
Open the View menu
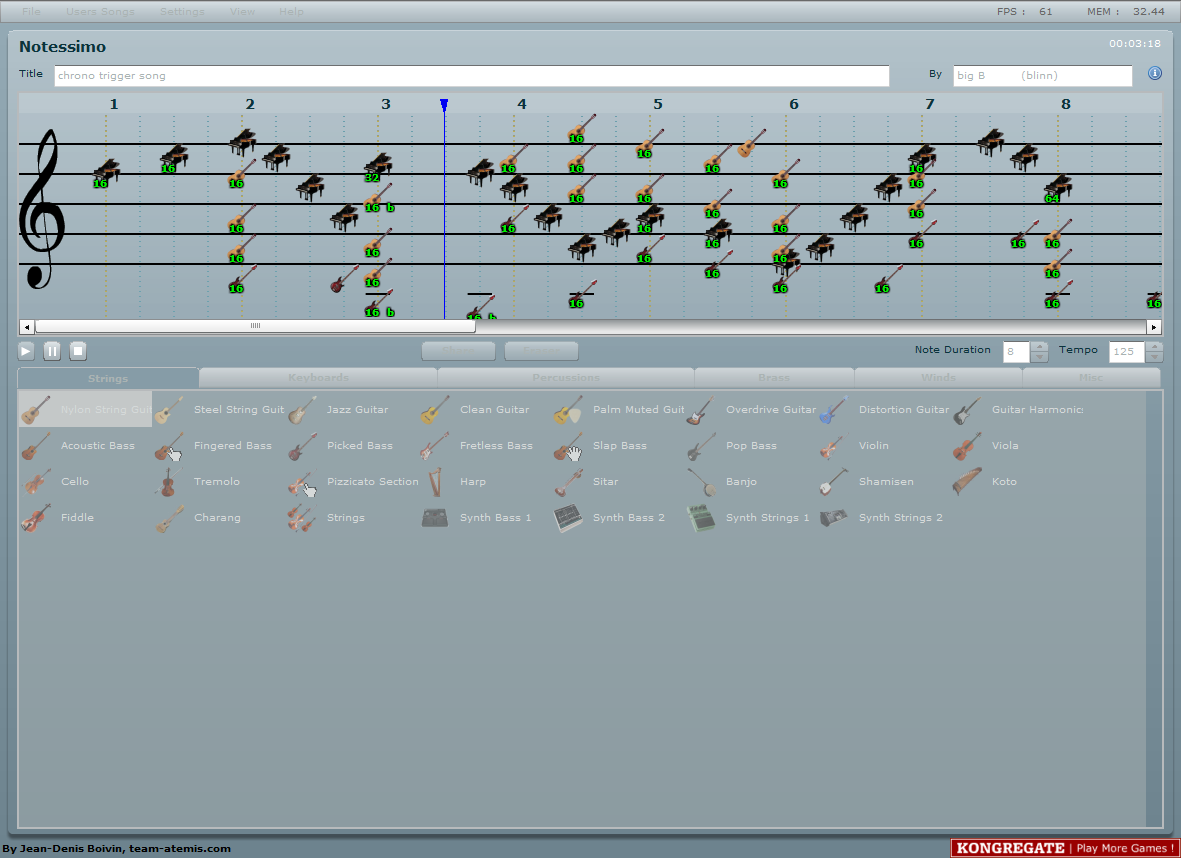(243, 11)
